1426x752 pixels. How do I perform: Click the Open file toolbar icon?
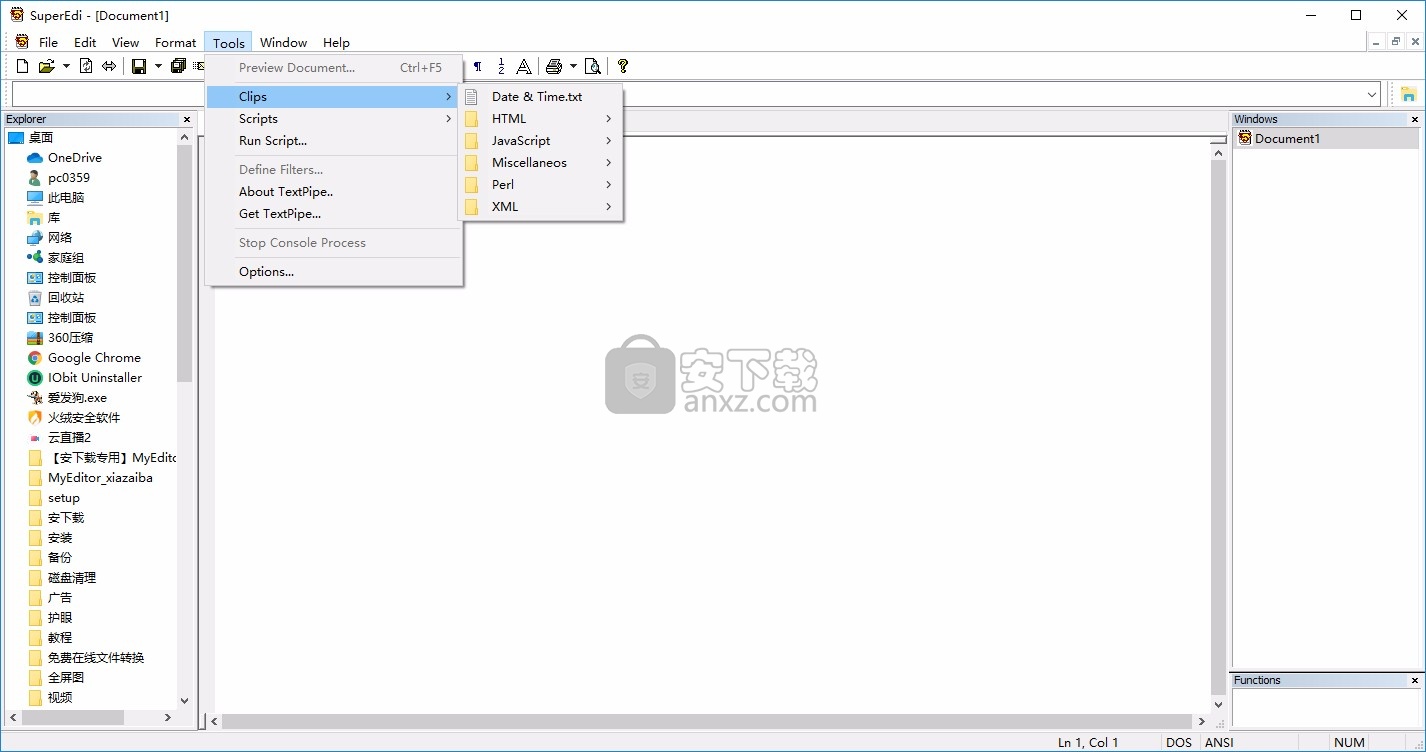[46, 66]
